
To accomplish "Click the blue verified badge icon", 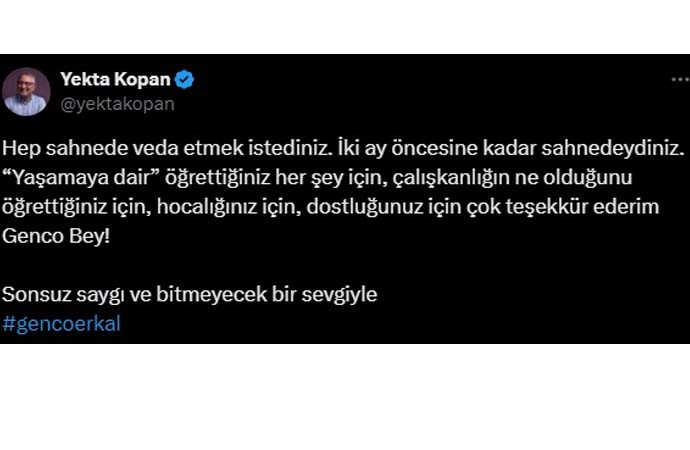I will [184, 79].
